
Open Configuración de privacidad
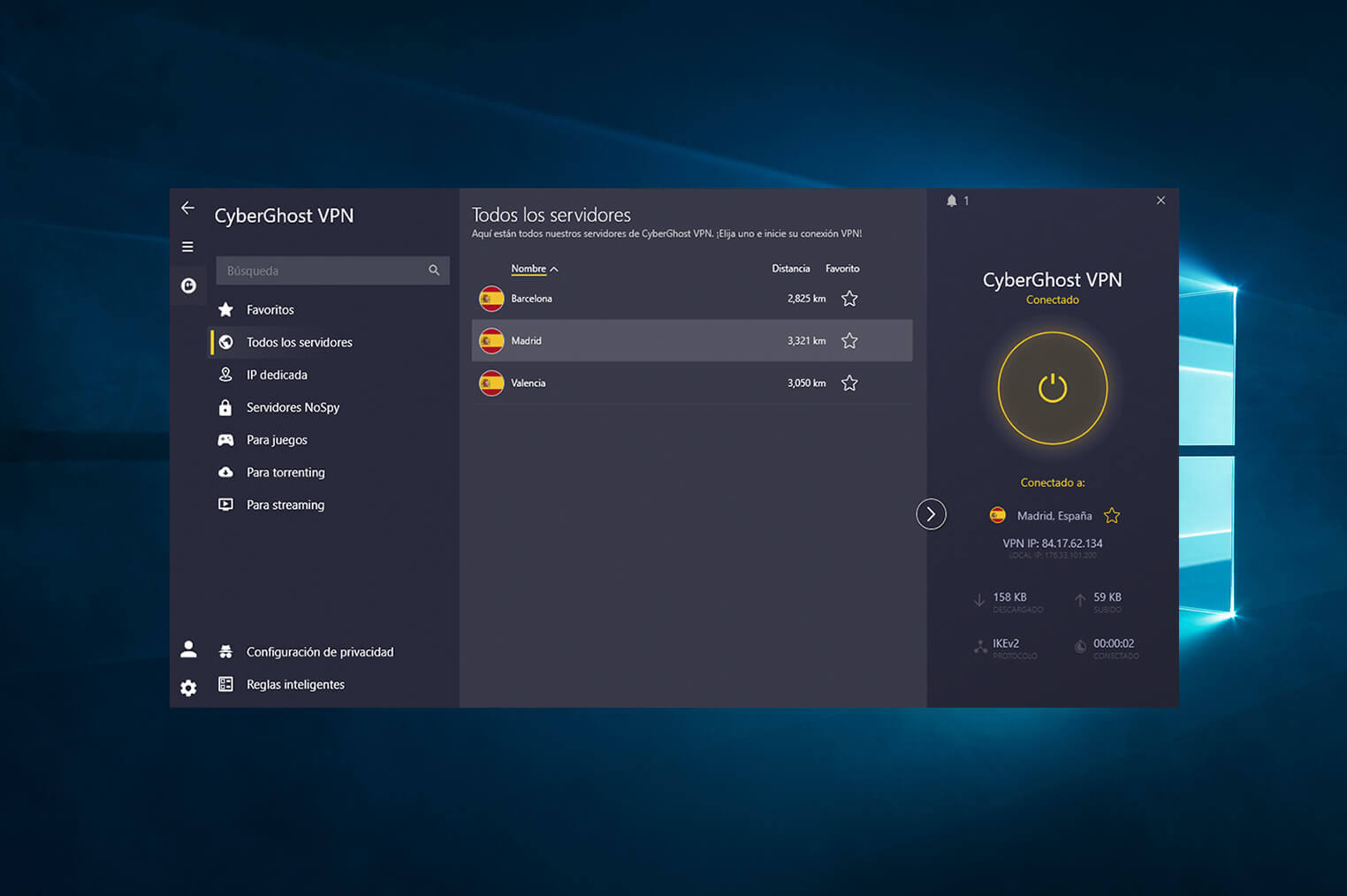pyautogui.click(x=320, y=652)
